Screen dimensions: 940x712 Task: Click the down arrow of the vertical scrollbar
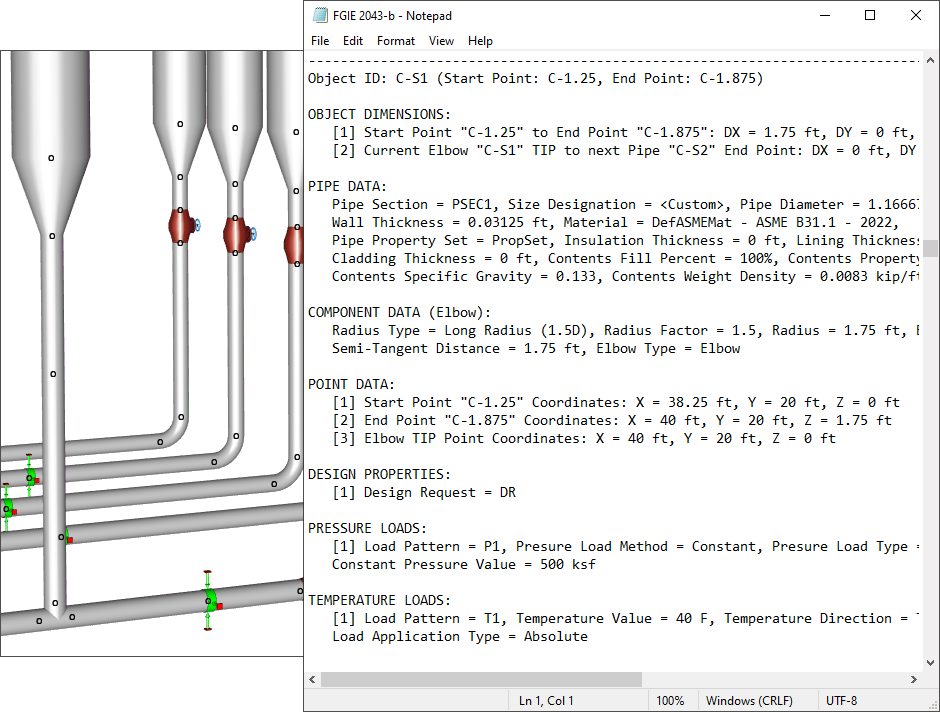pyautogui.click(x=930, y=661)
